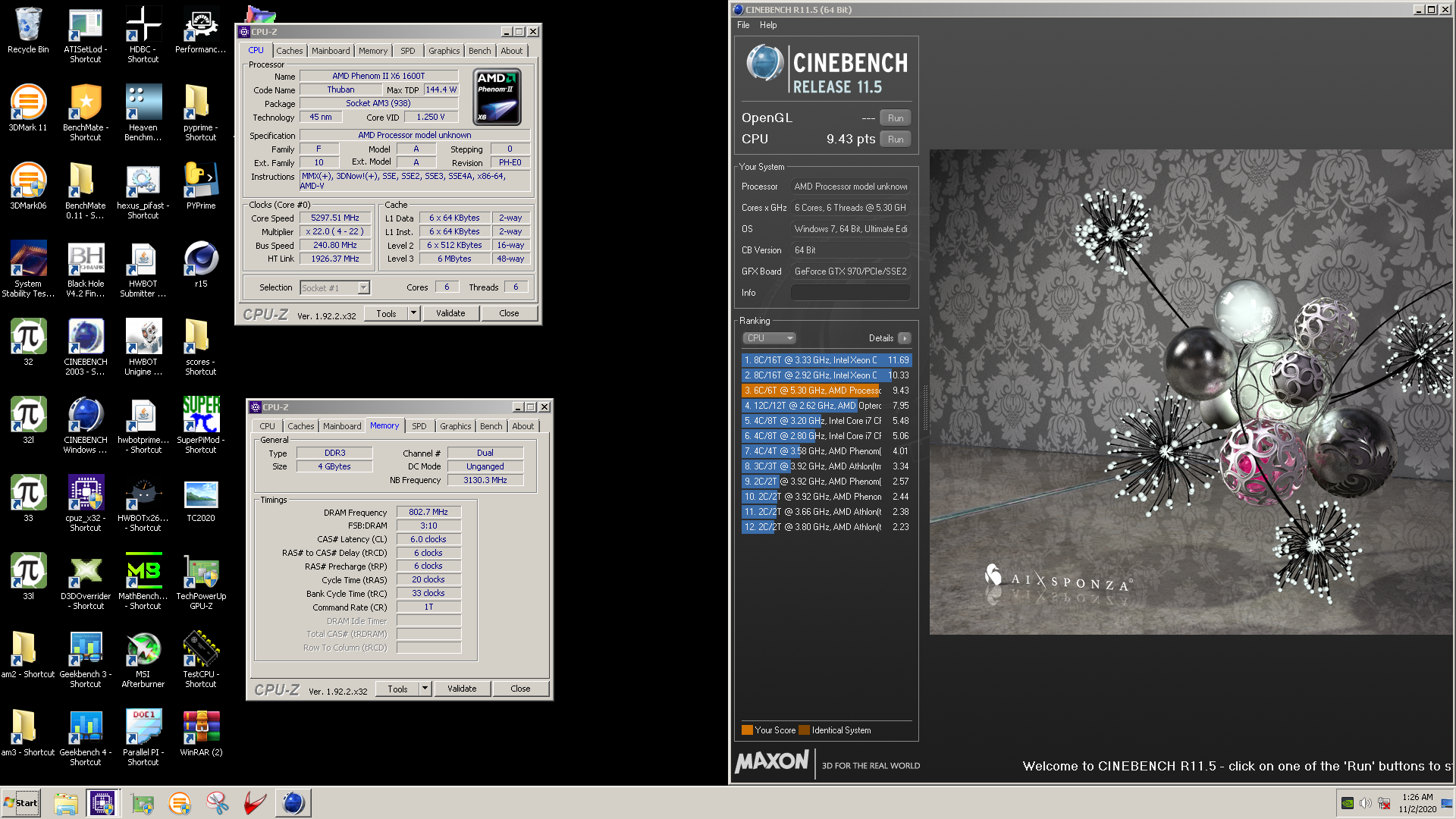The height and width of the screenshot is (819, 1456).
Task: Launch the SuperPiMod shortcut icon
Action: (x=201, y=425)
